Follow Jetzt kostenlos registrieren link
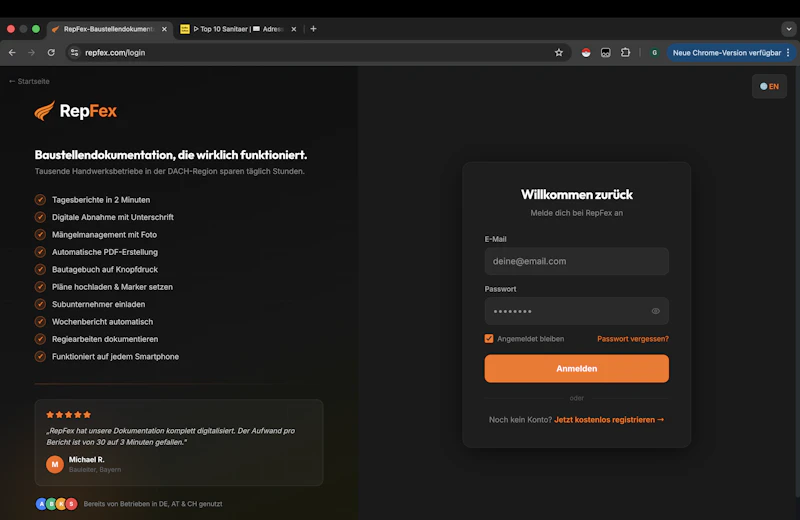Screen dimensions: 800x520 (609, 419)
